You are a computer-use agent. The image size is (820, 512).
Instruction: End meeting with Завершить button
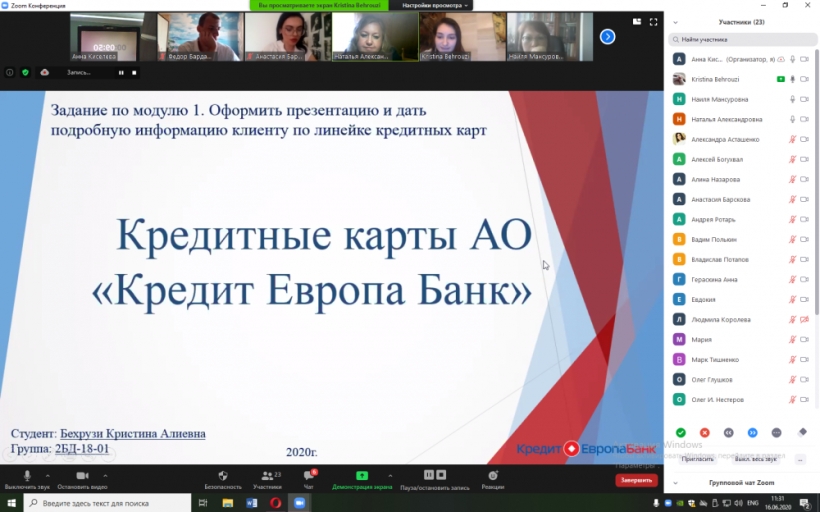pos(636,480)
